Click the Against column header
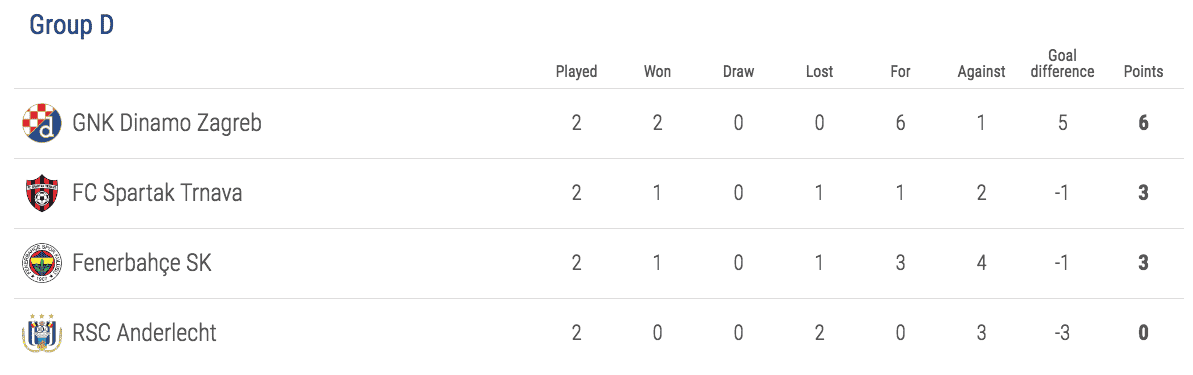 click(981, 72)
